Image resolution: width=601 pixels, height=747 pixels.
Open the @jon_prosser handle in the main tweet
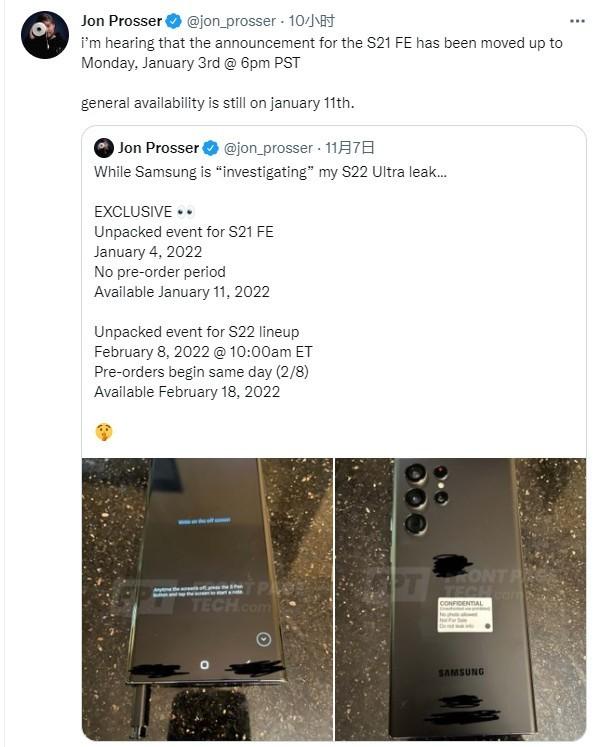coord(231,21)
